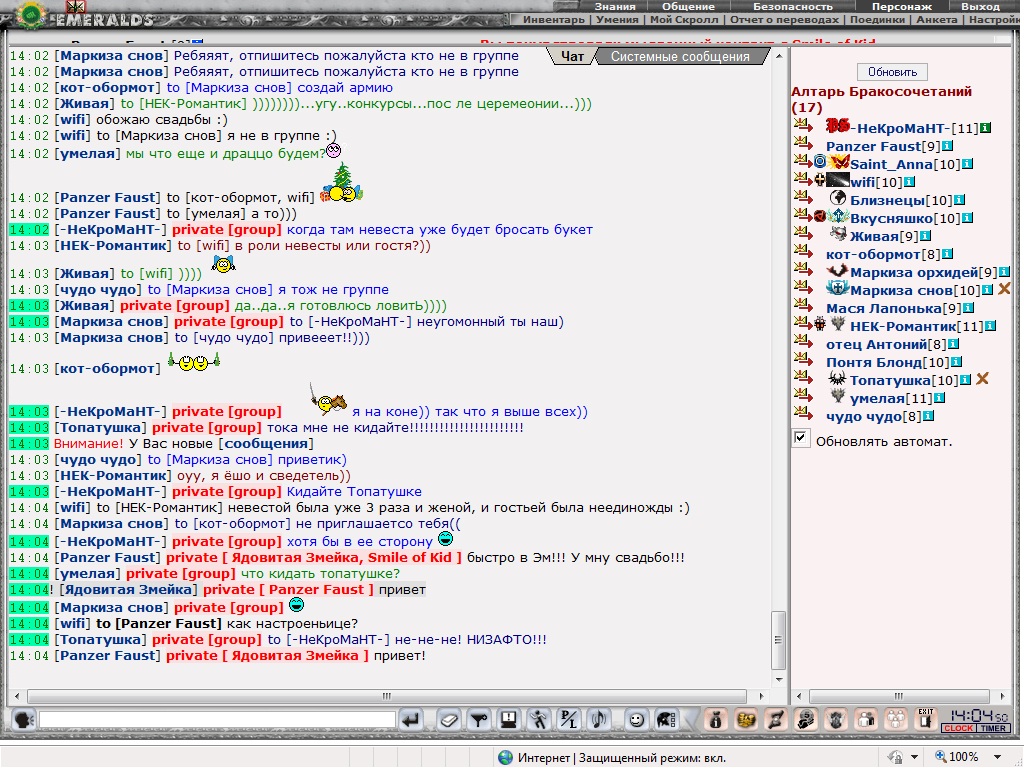Expand the security icon dropdown in status bar
The image size is (1024, 768).
914,757
